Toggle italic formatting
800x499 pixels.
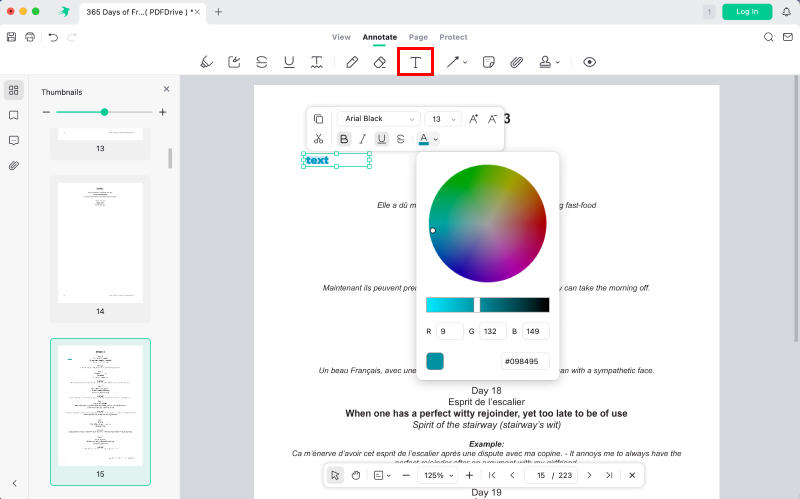coord(363,139)
